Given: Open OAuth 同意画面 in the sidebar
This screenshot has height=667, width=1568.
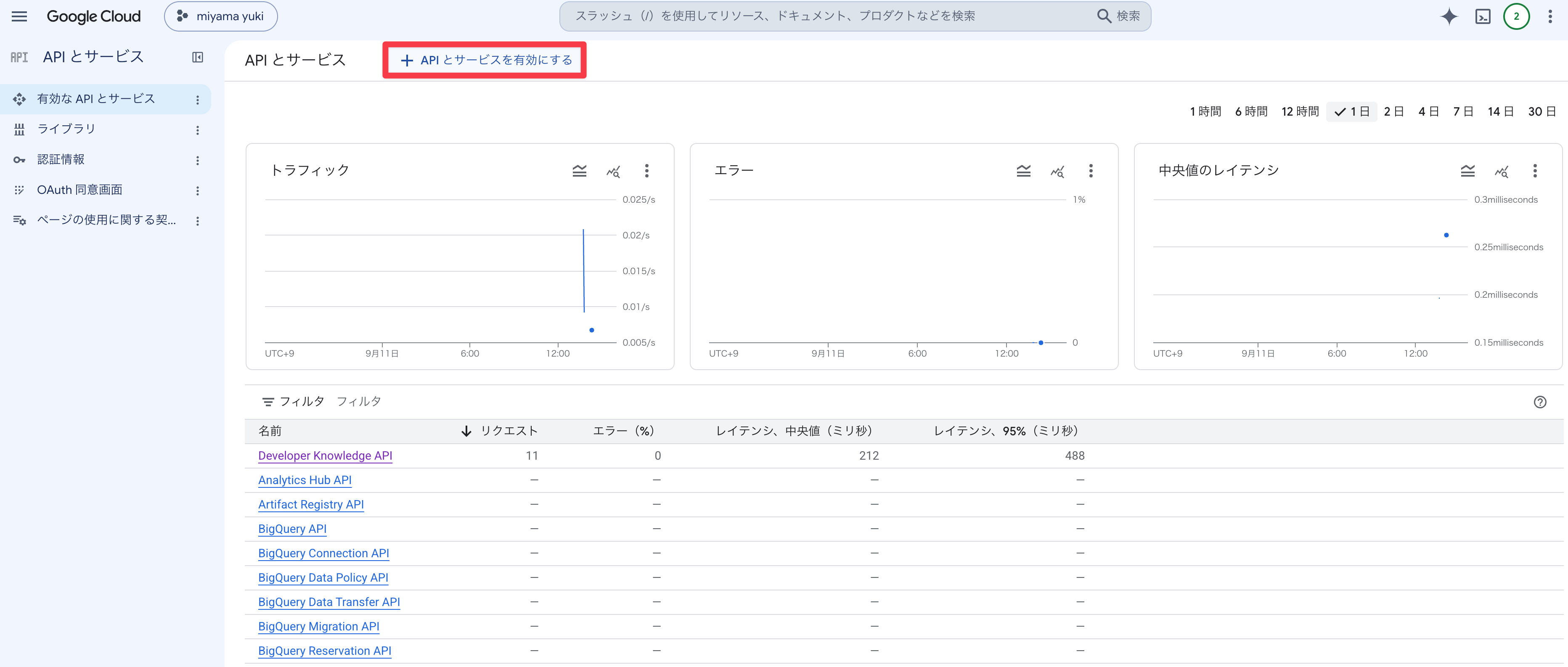Looking at the screenshot, I should click(80, 190).
